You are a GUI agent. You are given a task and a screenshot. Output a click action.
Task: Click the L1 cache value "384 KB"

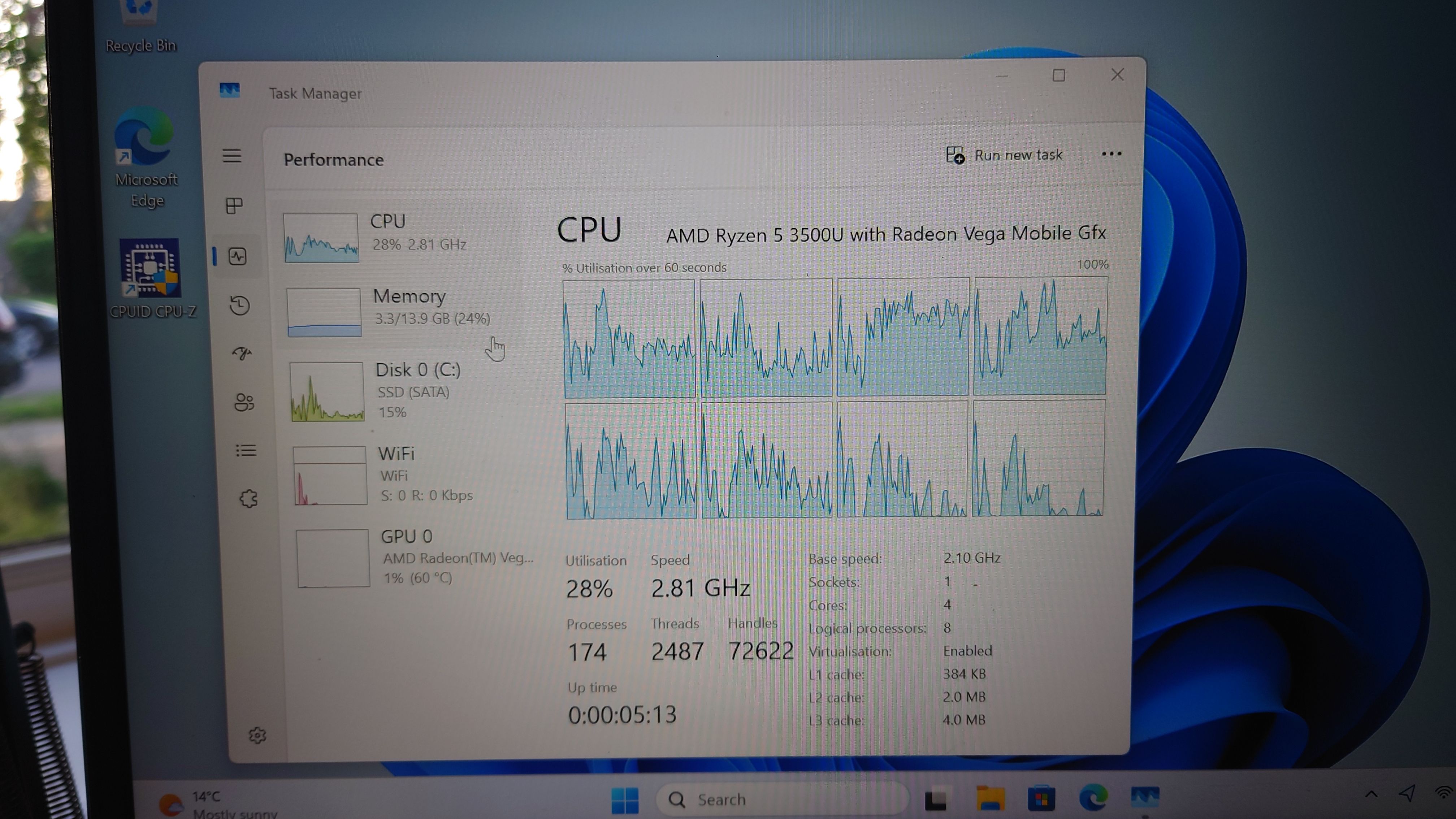click(964, 674)
